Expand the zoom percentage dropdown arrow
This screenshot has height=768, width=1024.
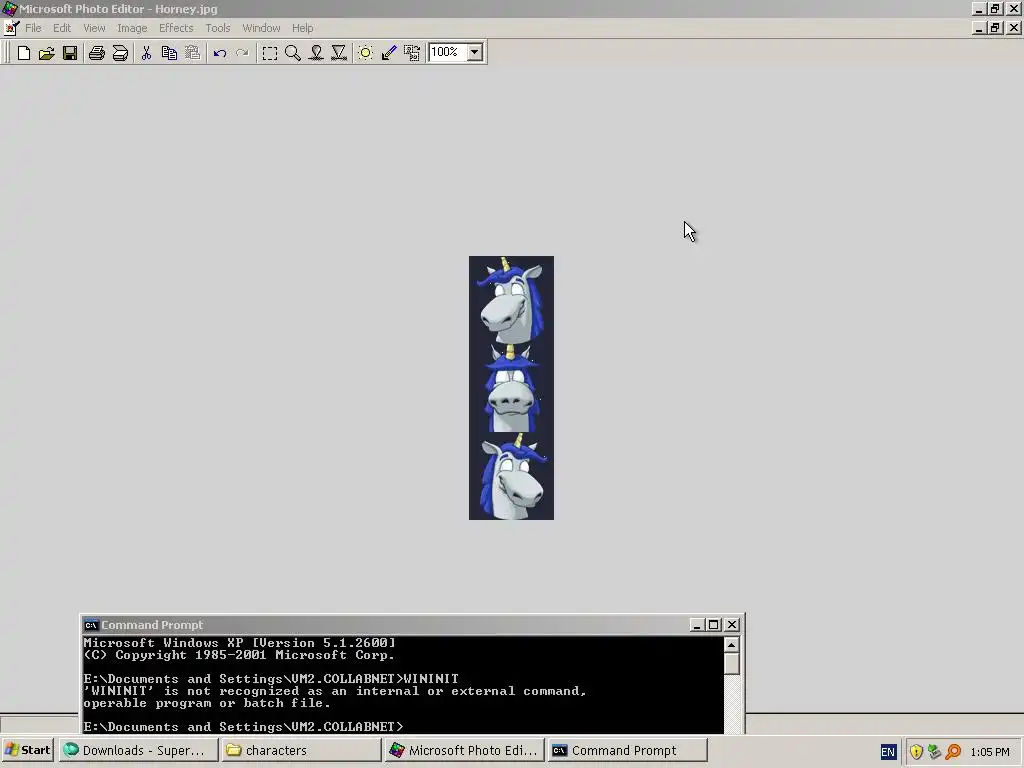click(475, 52)
